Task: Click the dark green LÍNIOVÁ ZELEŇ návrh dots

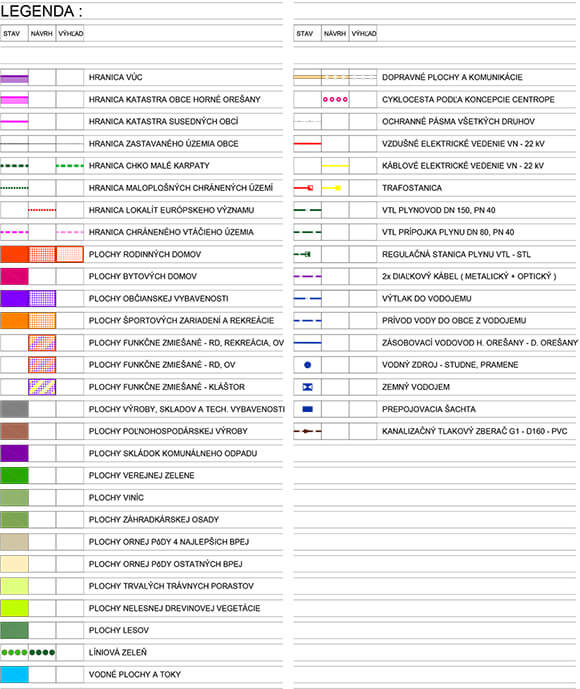Action: pos(42,652)
